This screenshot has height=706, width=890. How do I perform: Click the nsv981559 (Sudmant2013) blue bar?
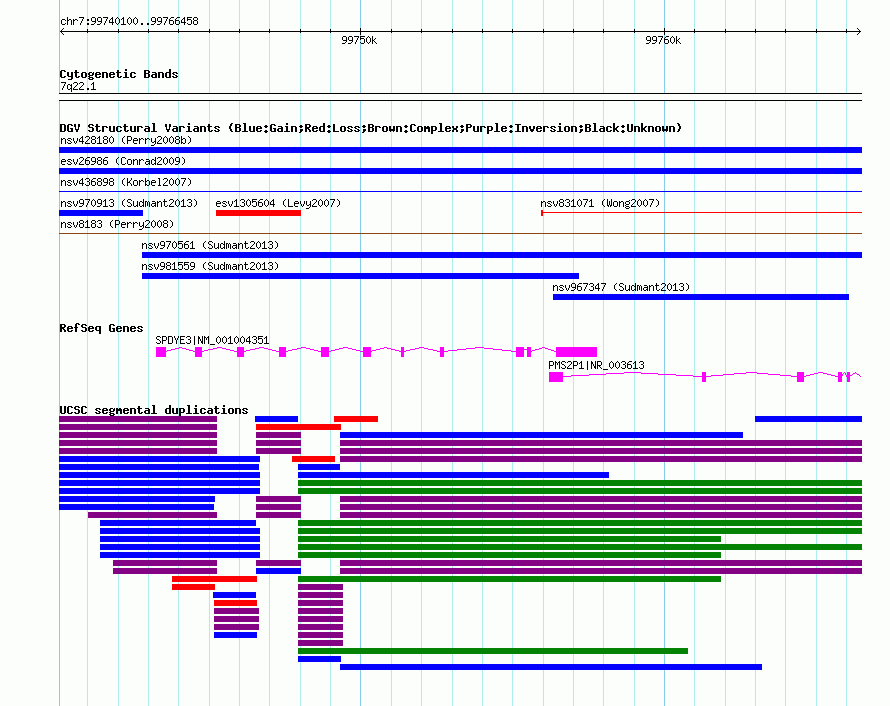pos(360,276)
